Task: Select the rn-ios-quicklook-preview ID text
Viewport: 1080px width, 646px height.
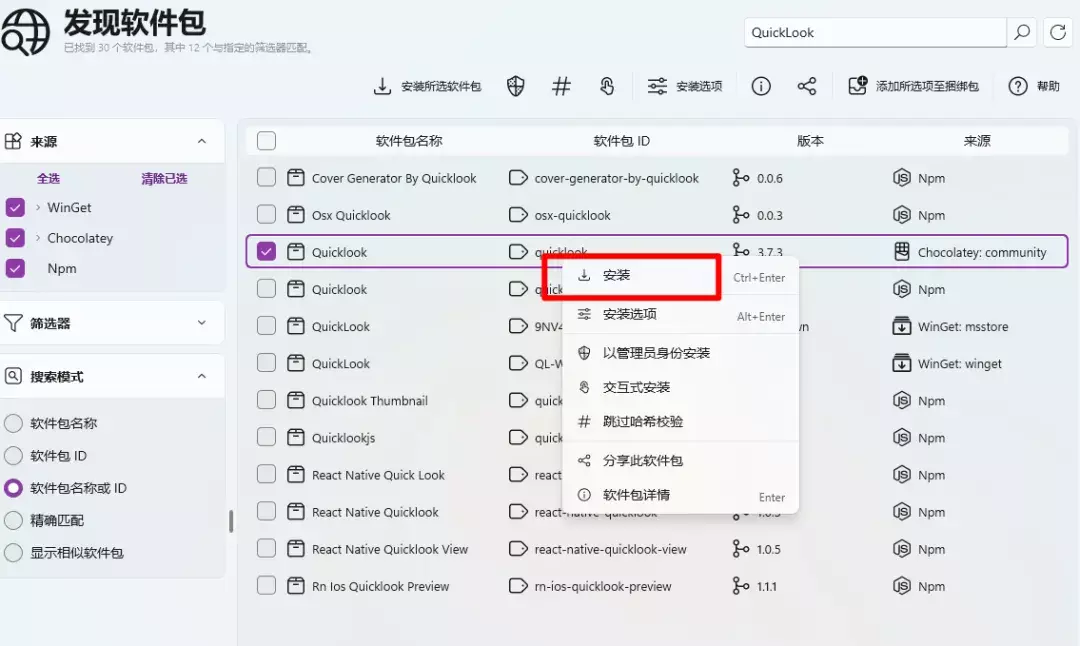Action: 603,586
